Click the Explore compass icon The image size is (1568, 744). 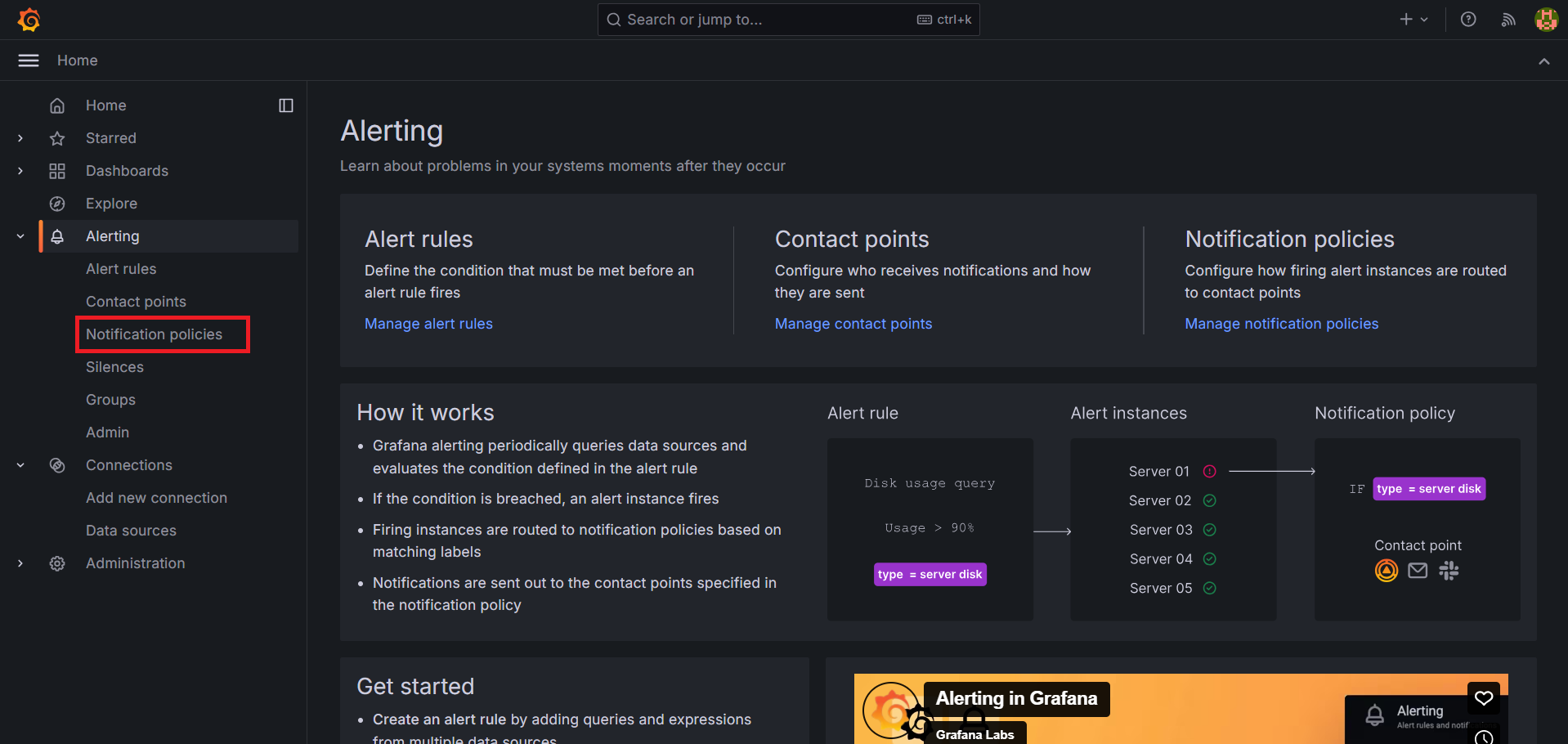57,204
